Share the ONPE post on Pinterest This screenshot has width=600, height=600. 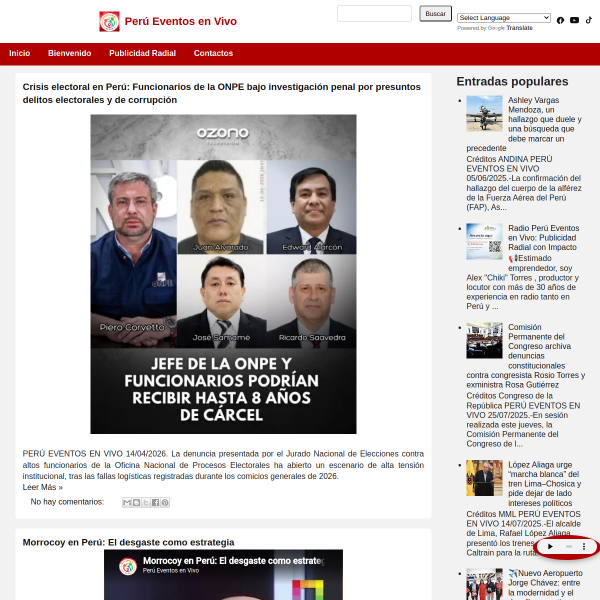(165, 502)
